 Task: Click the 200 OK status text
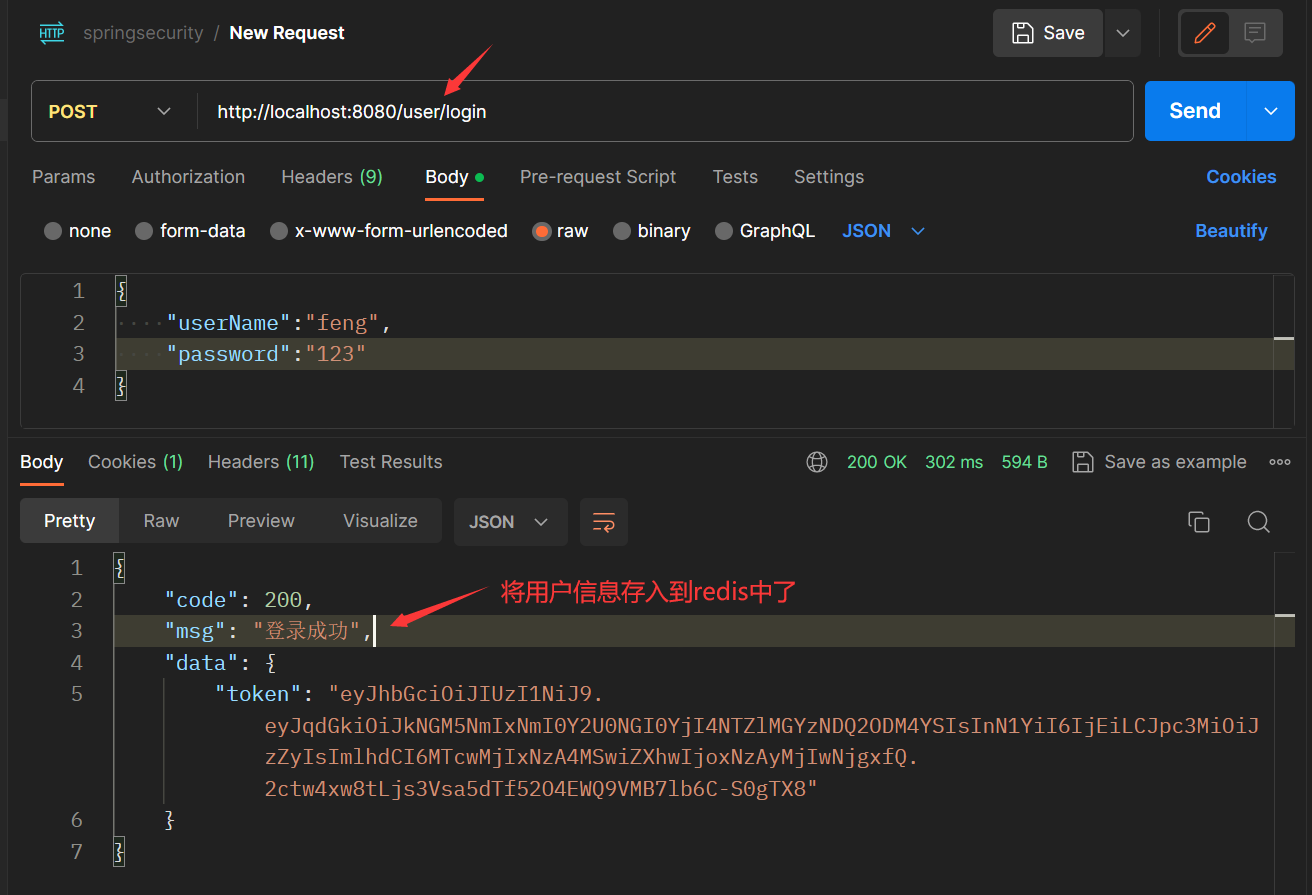point(877,462)
